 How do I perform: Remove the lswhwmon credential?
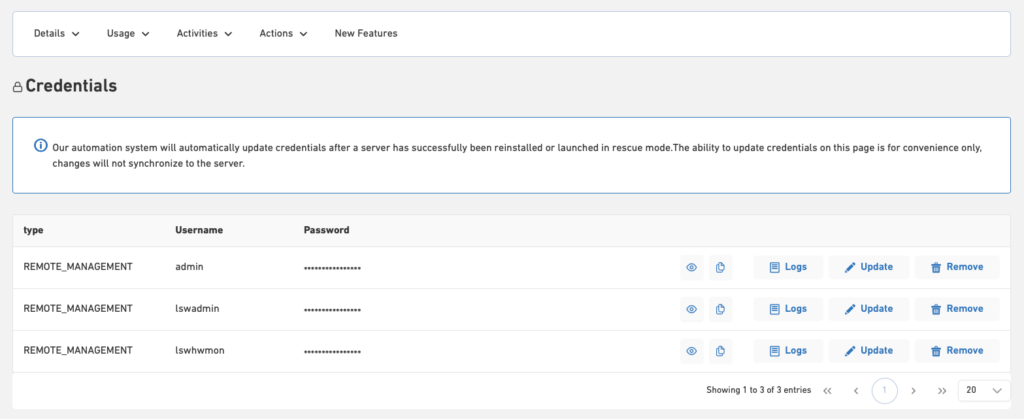pos(957,351)
